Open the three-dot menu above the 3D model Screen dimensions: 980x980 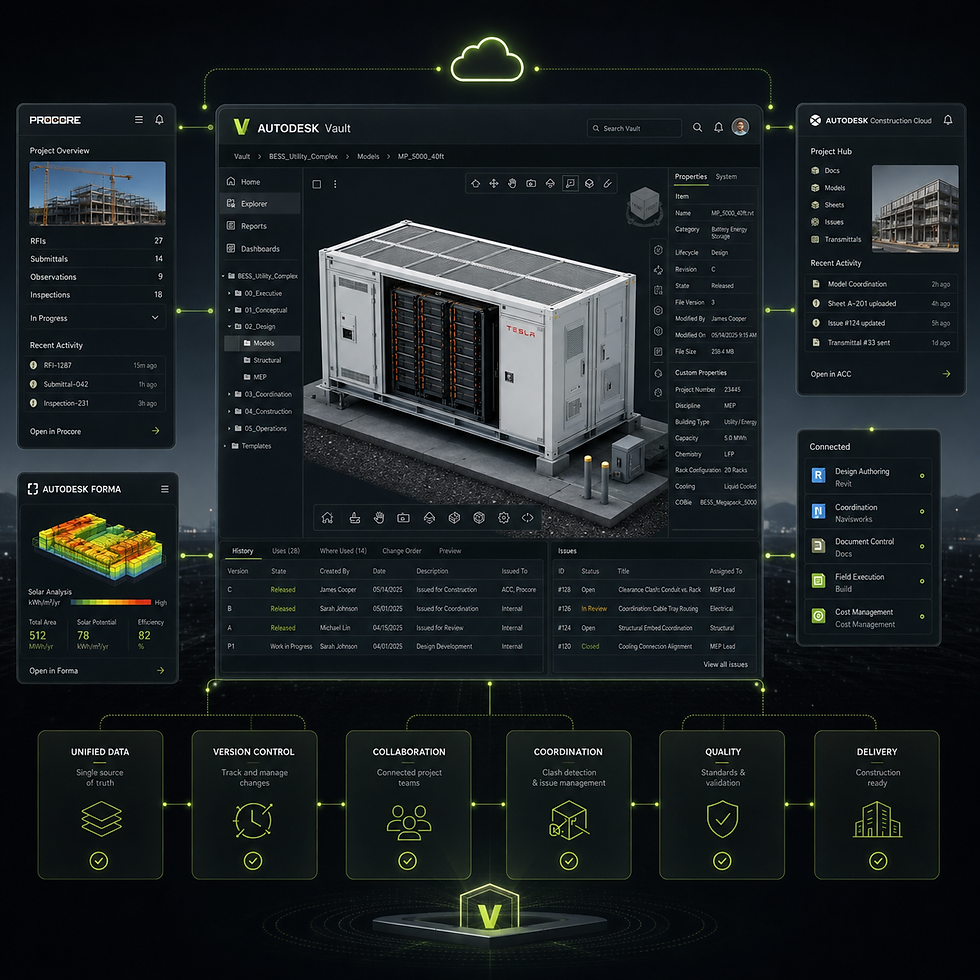(336, 184)
